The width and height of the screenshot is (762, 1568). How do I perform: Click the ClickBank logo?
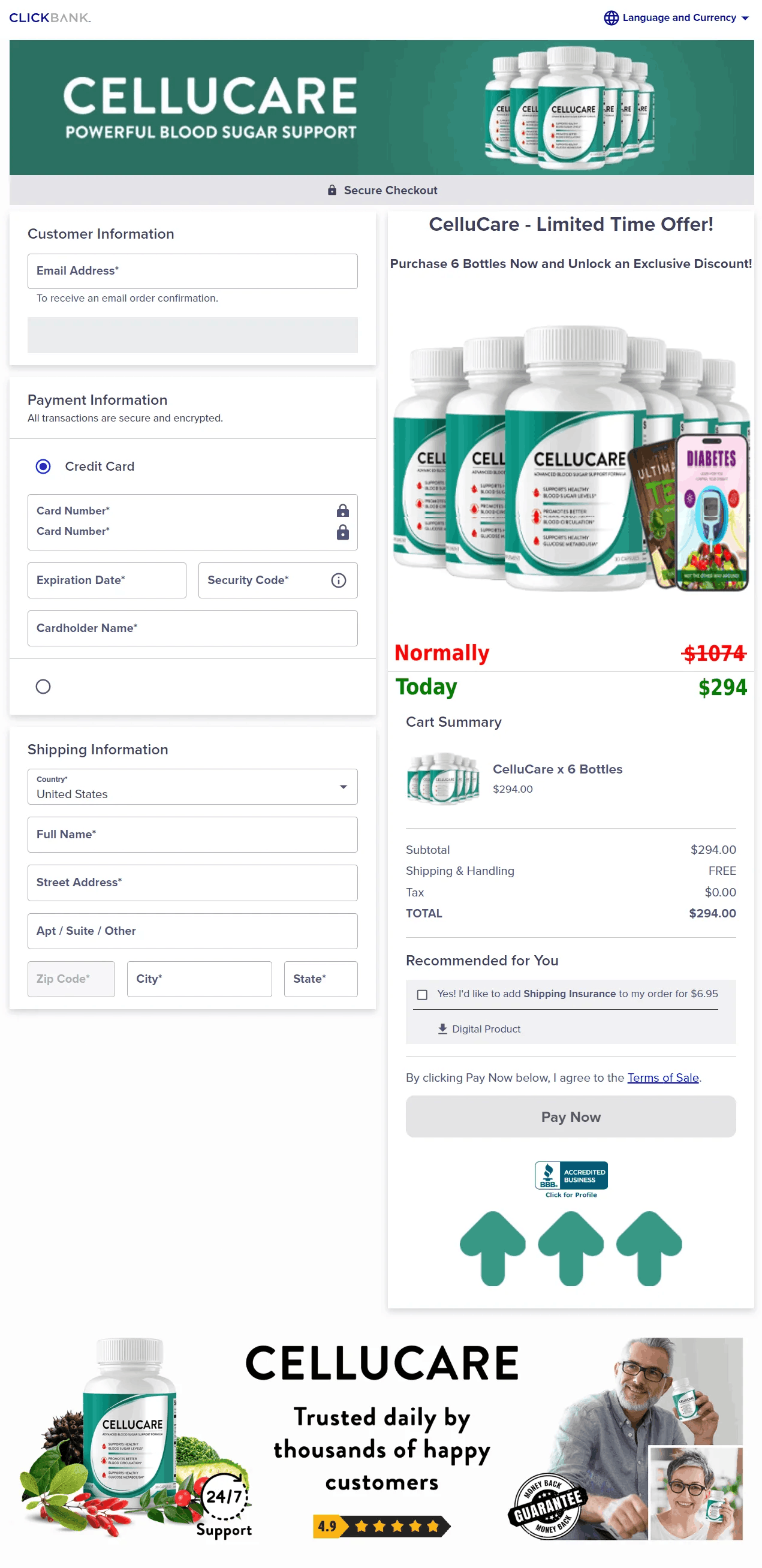tap(49, 17)
